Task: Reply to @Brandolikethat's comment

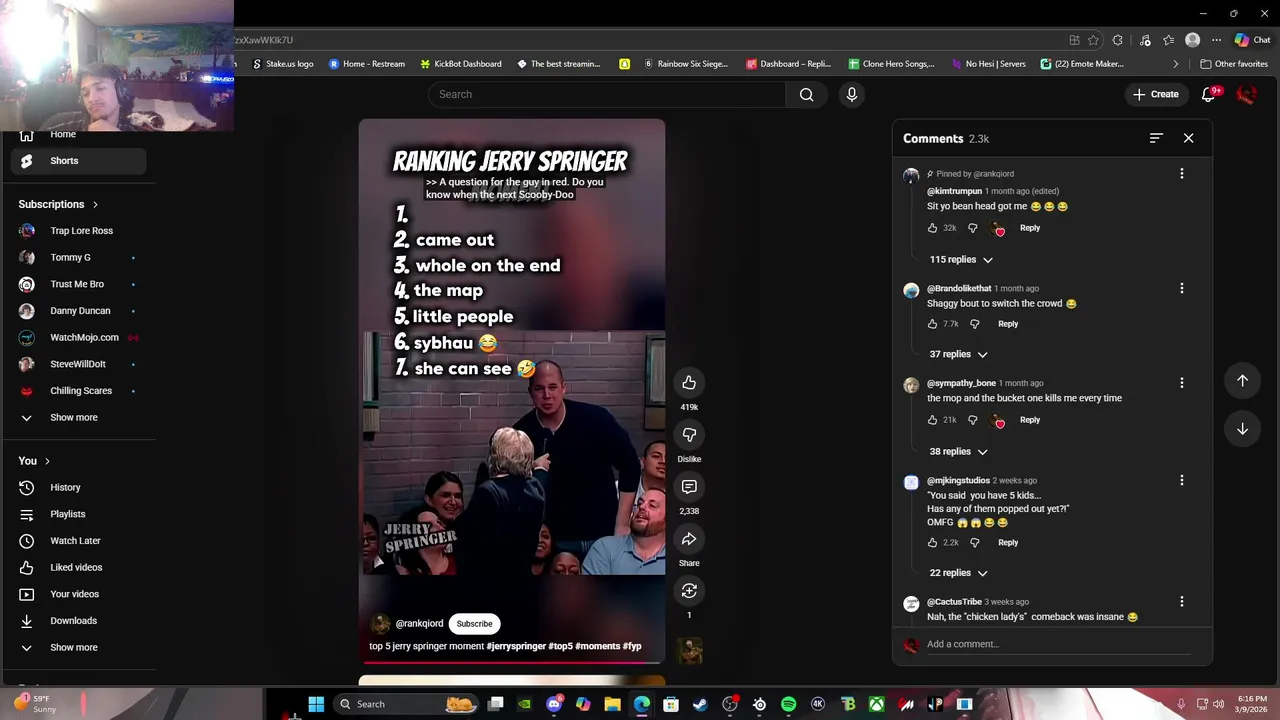Action: tap(1008, 324)
